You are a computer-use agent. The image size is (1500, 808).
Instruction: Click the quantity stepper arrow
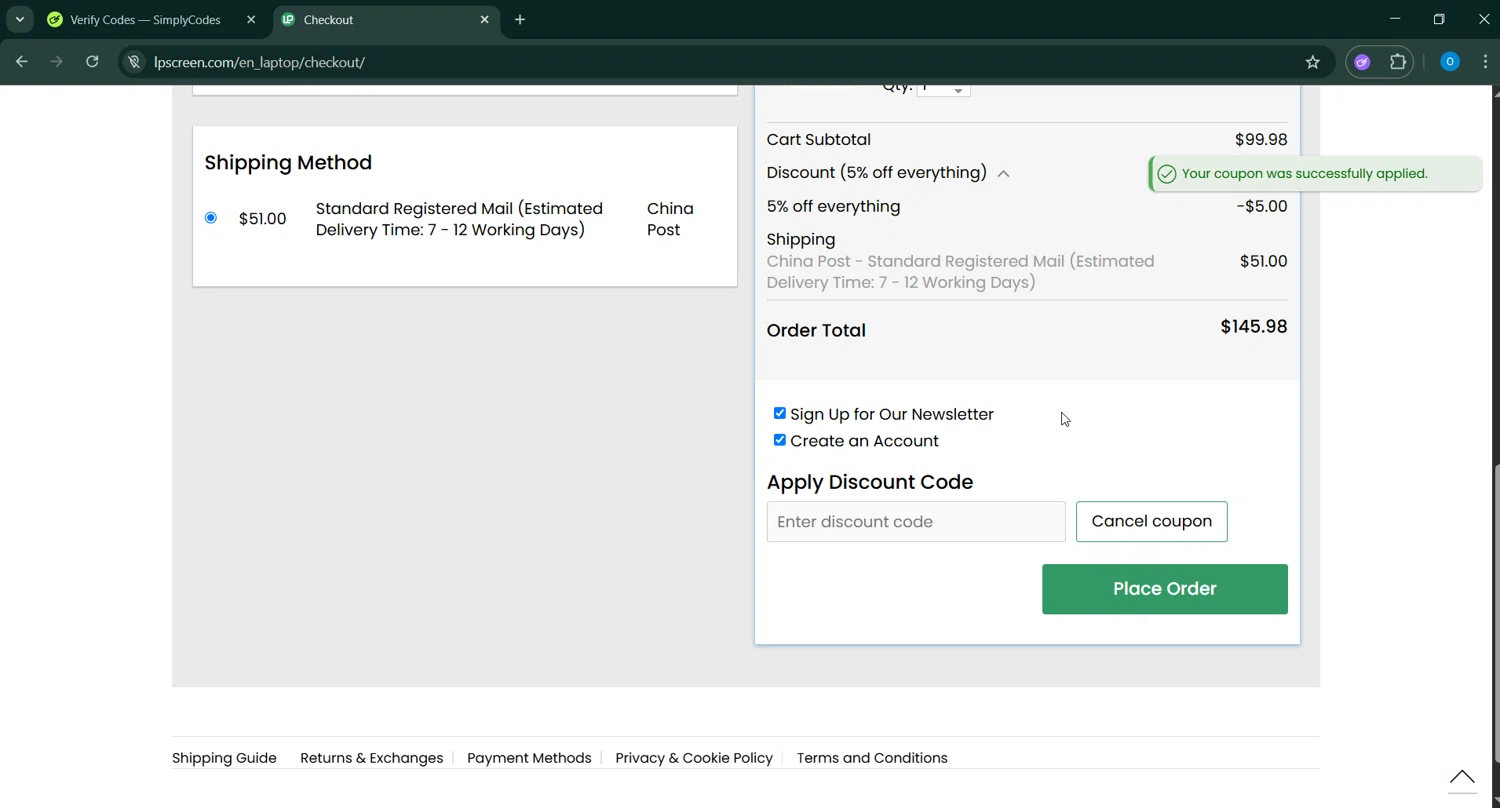point(958,90)
